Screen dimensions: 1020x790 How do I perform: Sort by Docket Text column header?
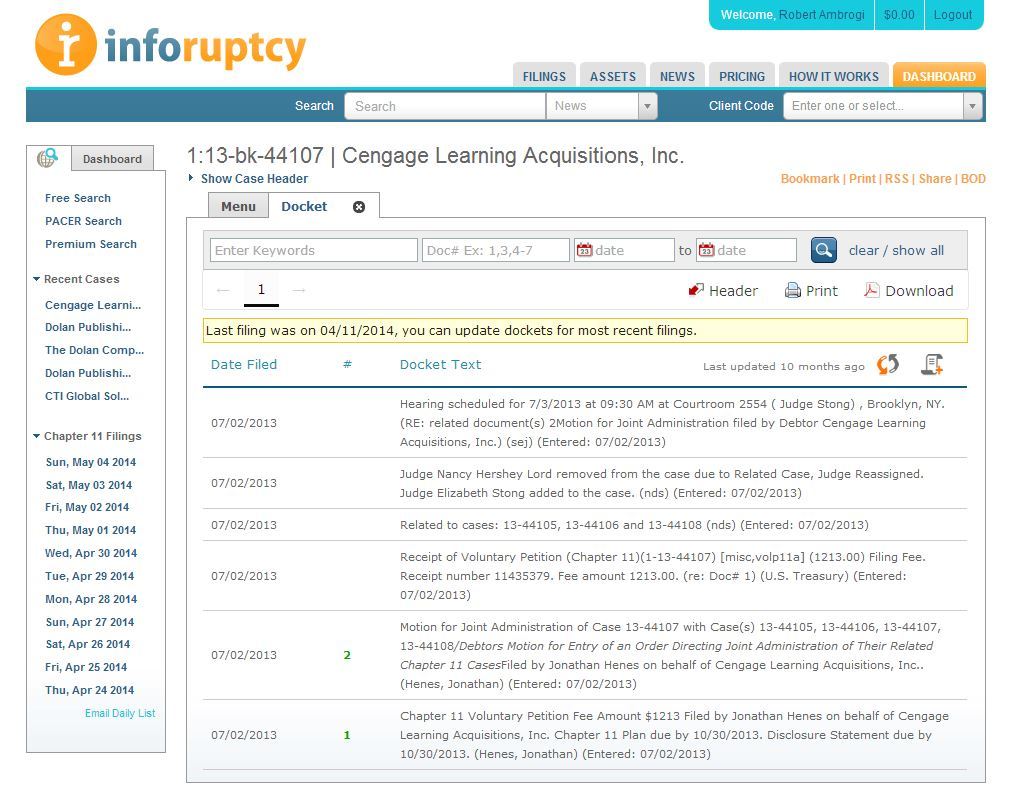point(440,364)
